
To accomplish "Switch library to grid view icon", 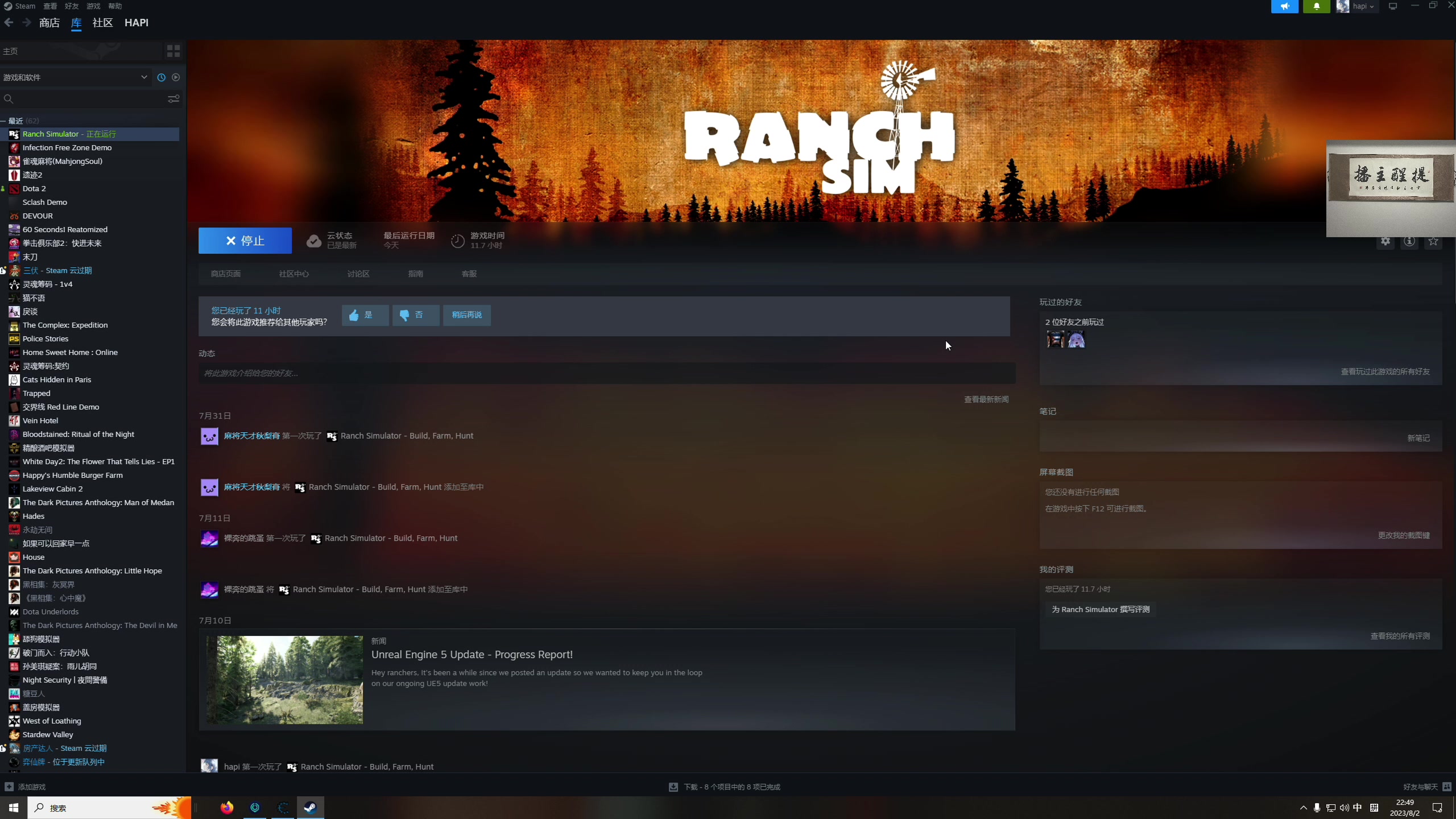I will tap(173, 51).
